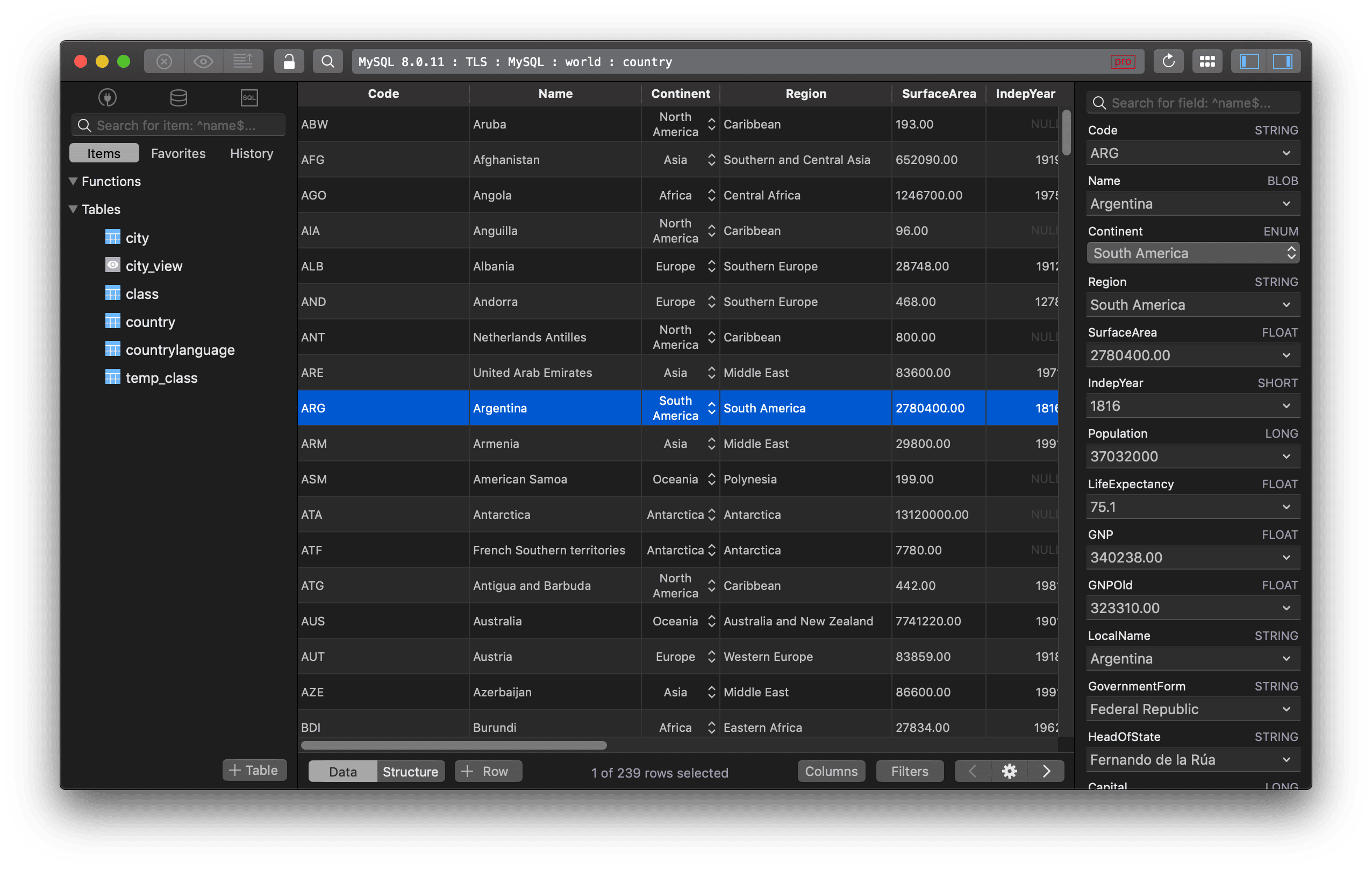Screen dimensions: 1372x869
Task: Sort by the SurfaceArea column header
Action: pos(938,94)
